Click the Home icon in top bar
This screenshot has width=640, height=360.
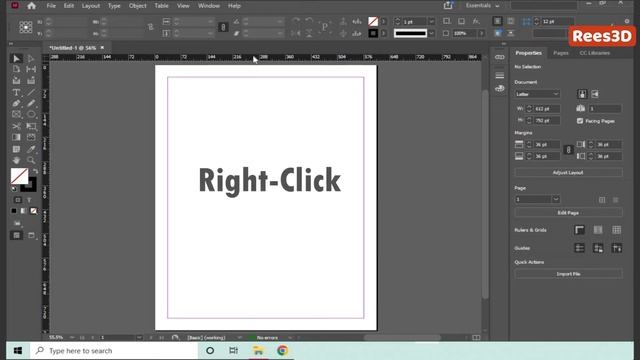point(31,6)
